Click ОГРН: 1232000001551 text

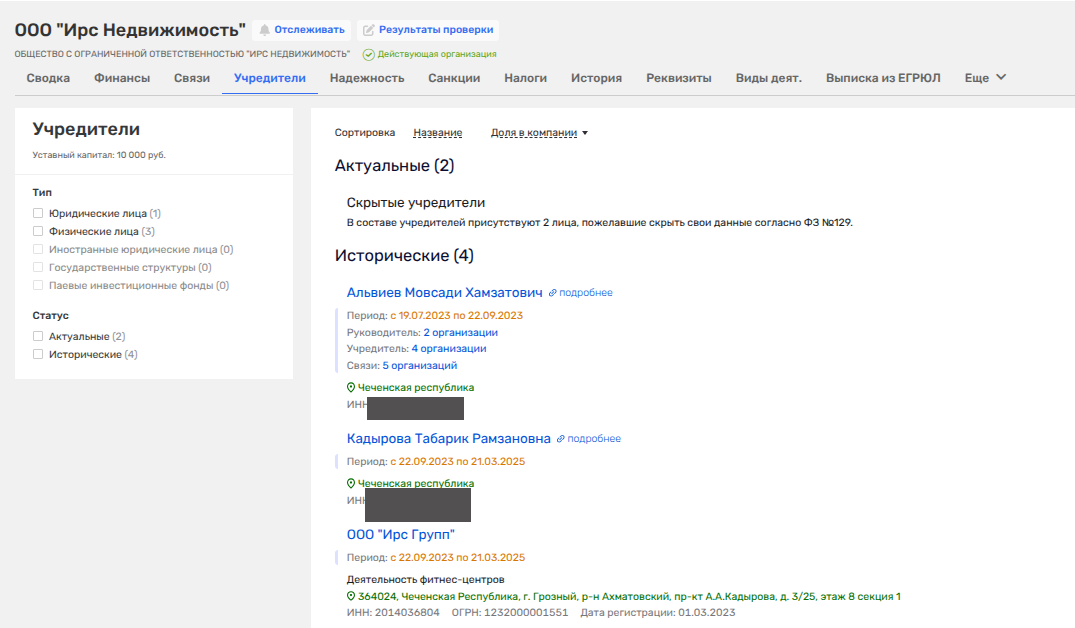(510, 612)
